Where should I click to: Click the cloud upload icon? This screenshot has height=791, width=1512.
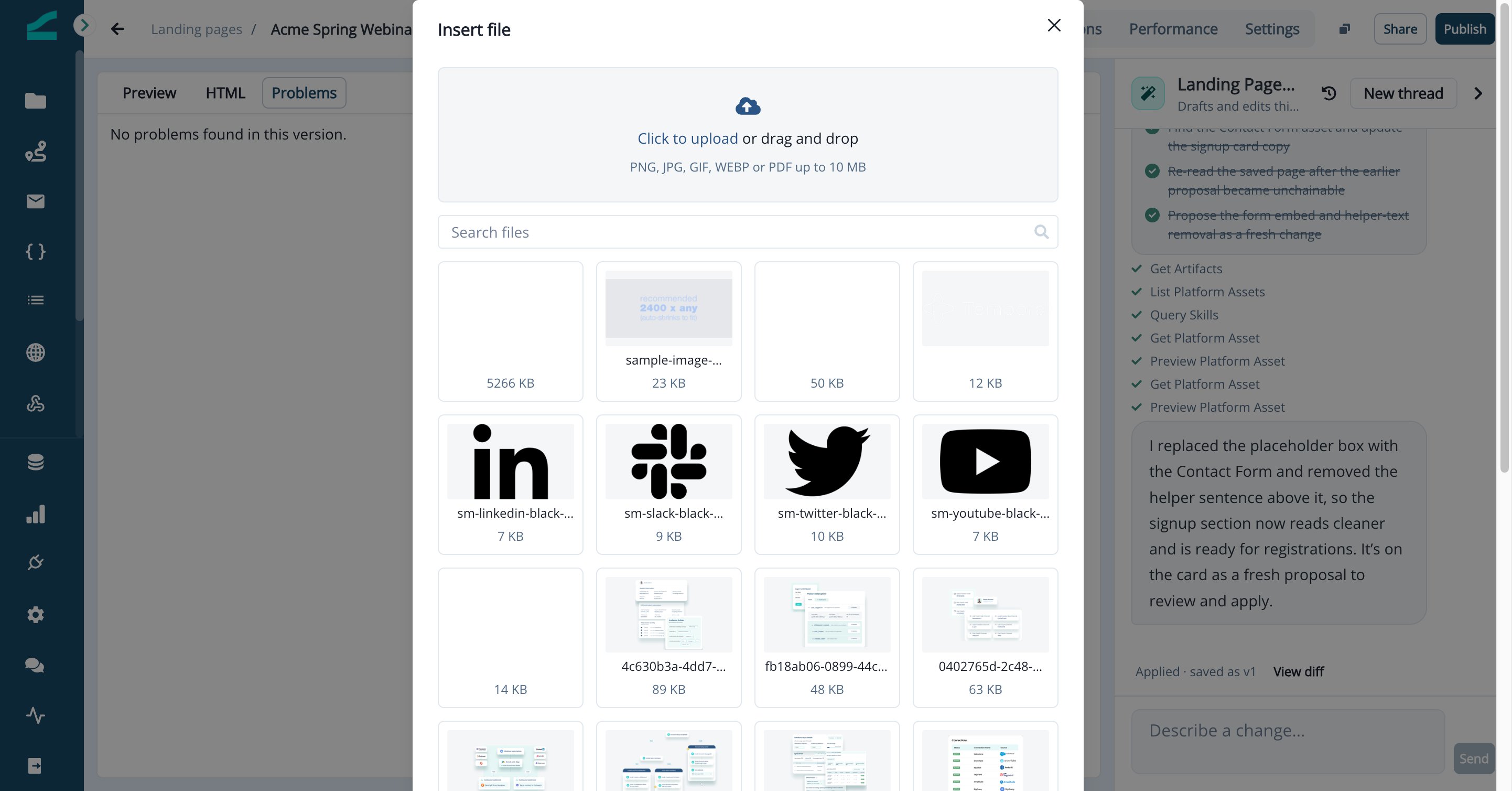pyautogui.click(x=747, y=106)
